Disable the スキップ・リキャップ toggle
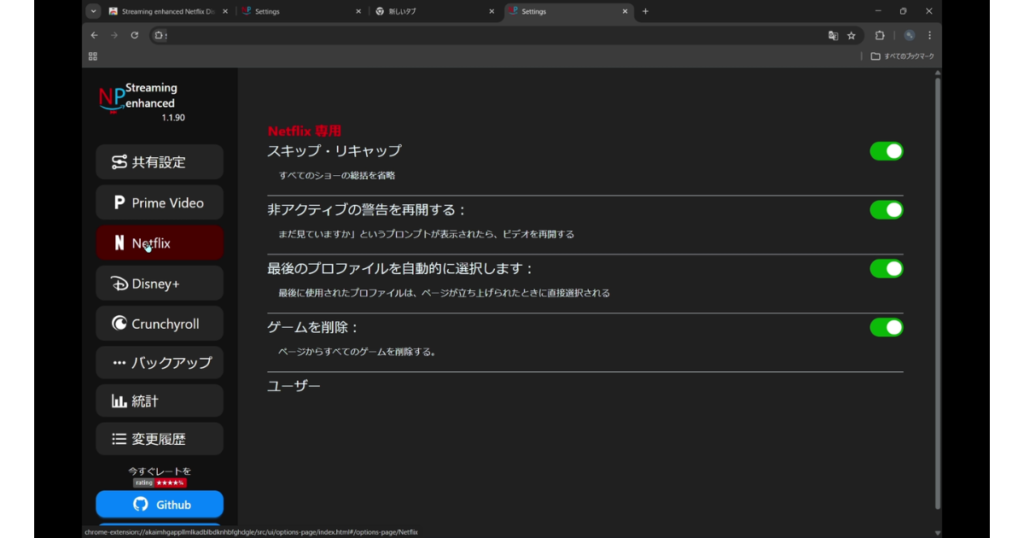The width and height of the screenshot is (1024, 538). tap(886, 151)
